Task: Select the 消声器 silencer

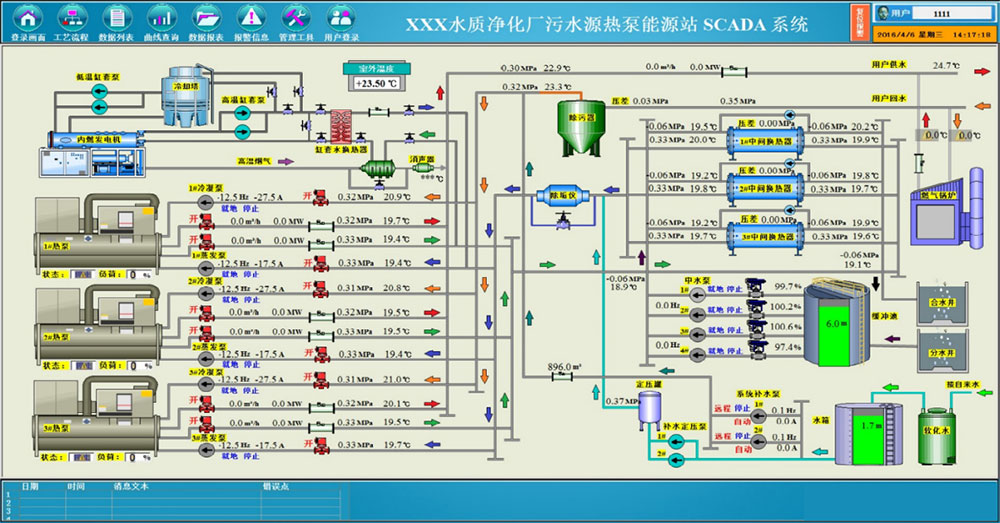Action: (x=422, y=168)
